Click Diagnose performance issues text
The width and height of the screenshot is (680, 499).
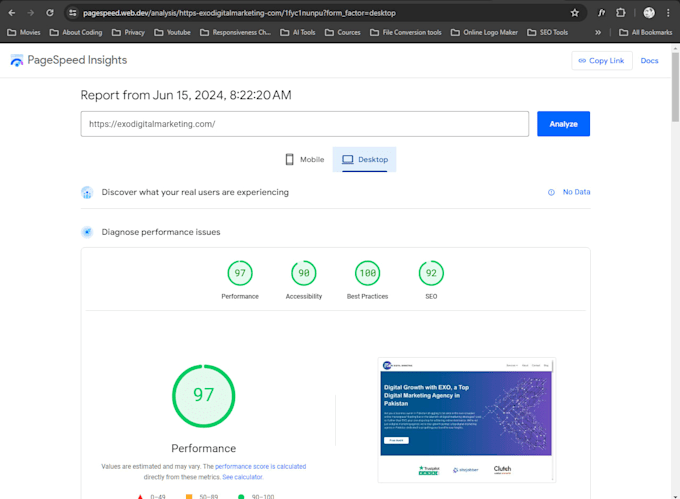pyautogui.click(x=161, y=232)
